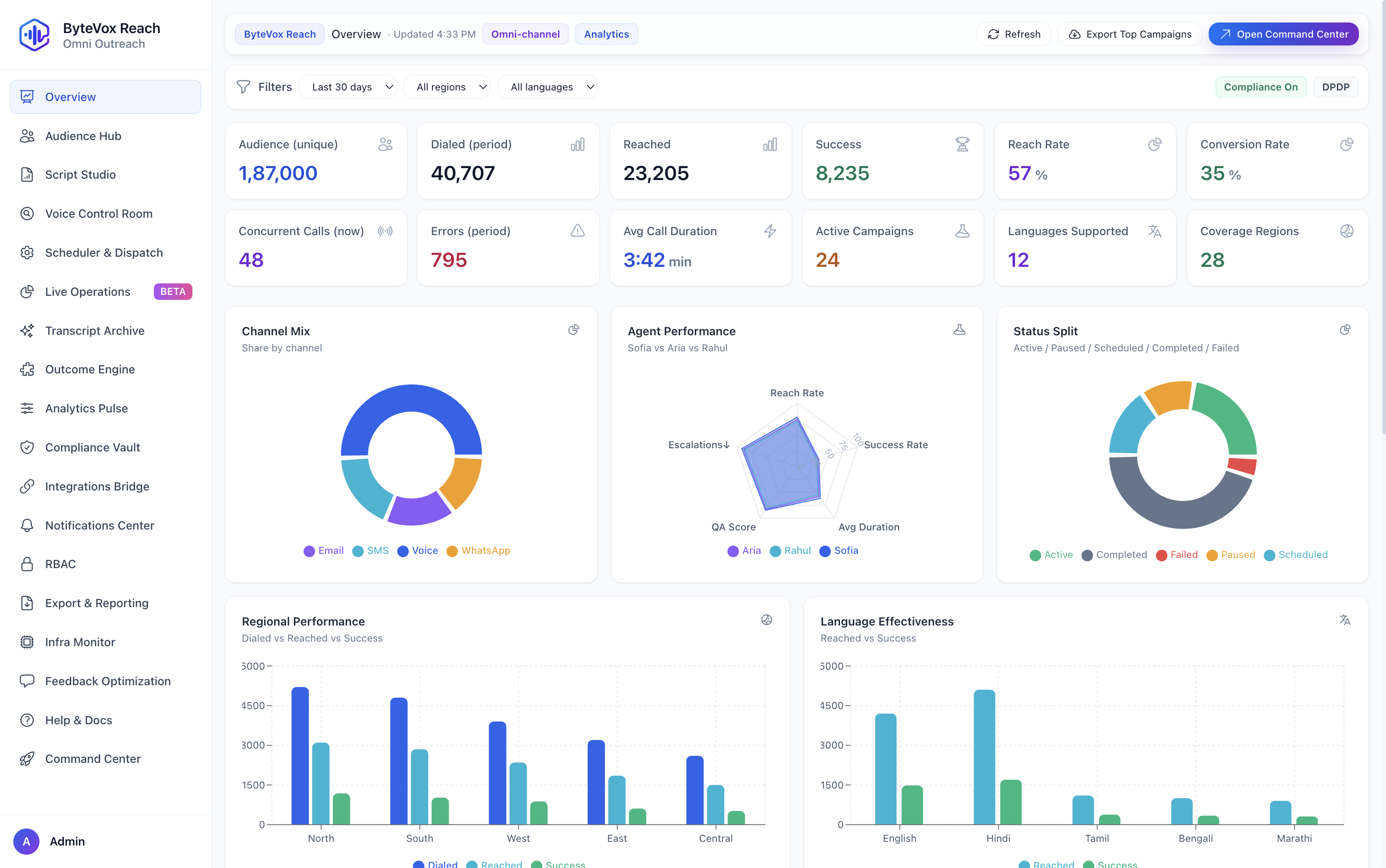Expand the All regions filter
The image size is (1386, 868).
pos(447,87)
